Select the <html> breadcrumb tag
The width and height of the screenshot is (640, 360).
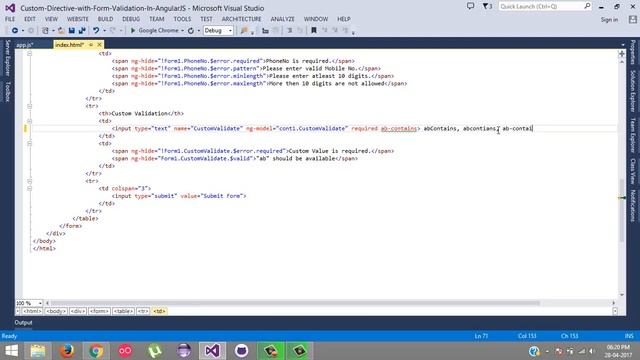point(32,311)
